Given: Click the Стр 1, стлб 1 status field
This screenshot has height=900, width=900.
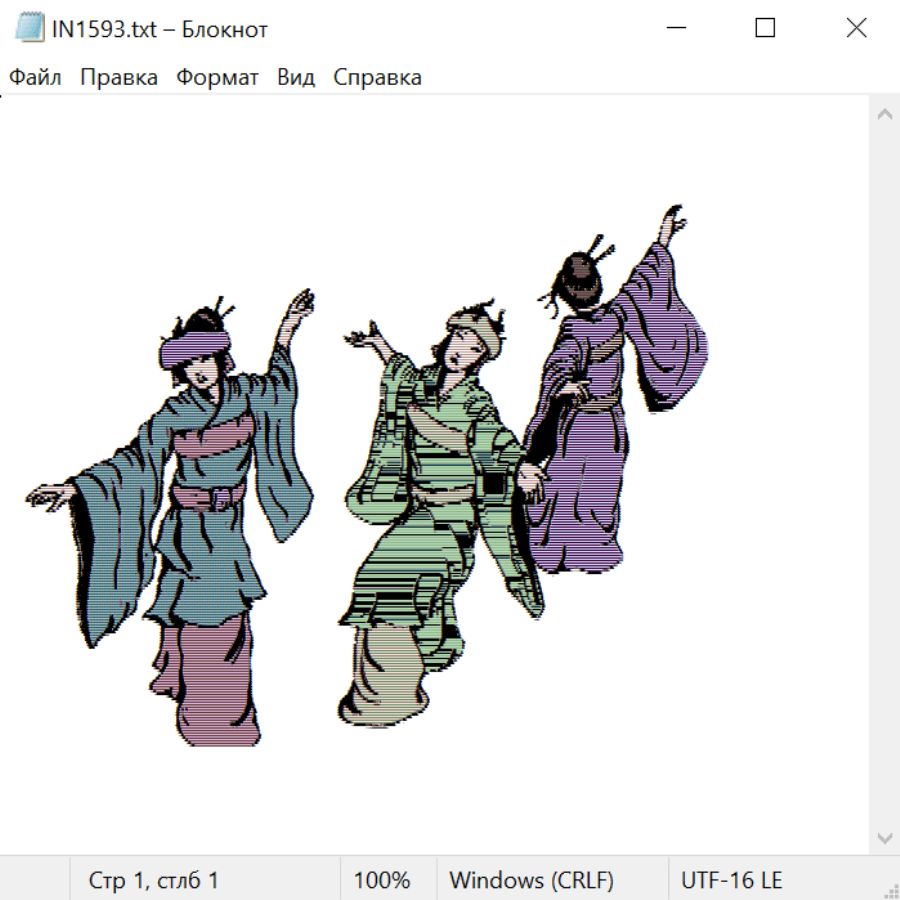Looking at the screenshot, I should (153, 880).
